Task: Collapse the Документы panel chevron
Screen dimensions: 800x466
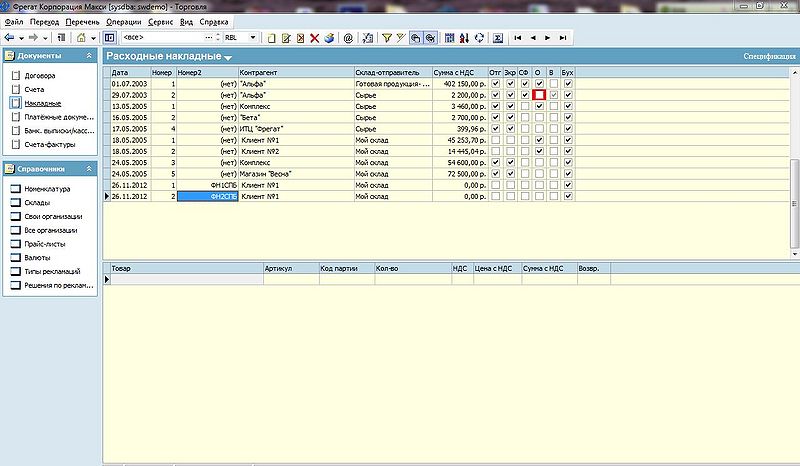Action: coord(89,56)
